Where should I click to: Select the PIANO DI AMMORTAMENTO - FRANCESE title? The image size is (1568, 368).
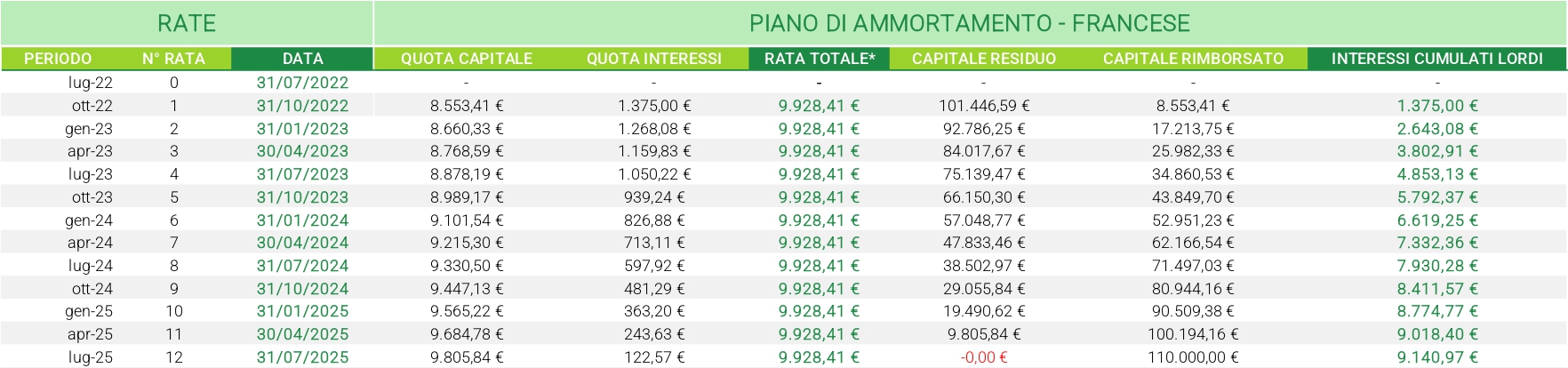pos(969,23)
